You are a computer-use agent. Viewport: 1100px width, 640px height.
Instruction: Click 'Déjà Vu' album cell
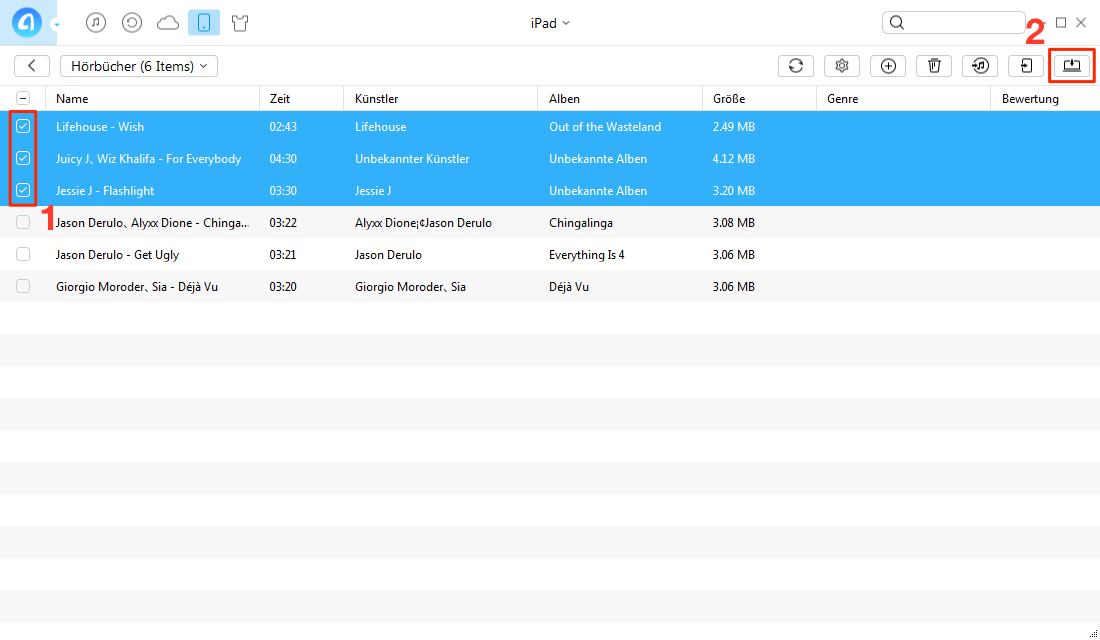(x=569, y=286)
